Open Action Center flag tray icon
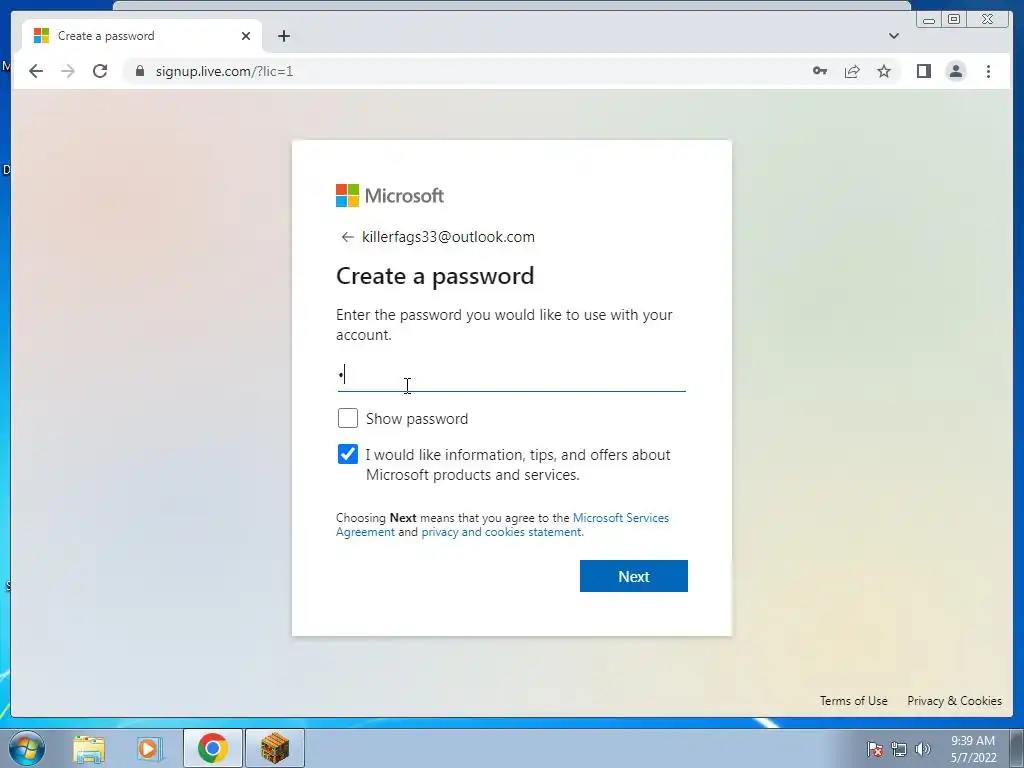Screen dimensions: 1024x768 [x=875, y=749]
